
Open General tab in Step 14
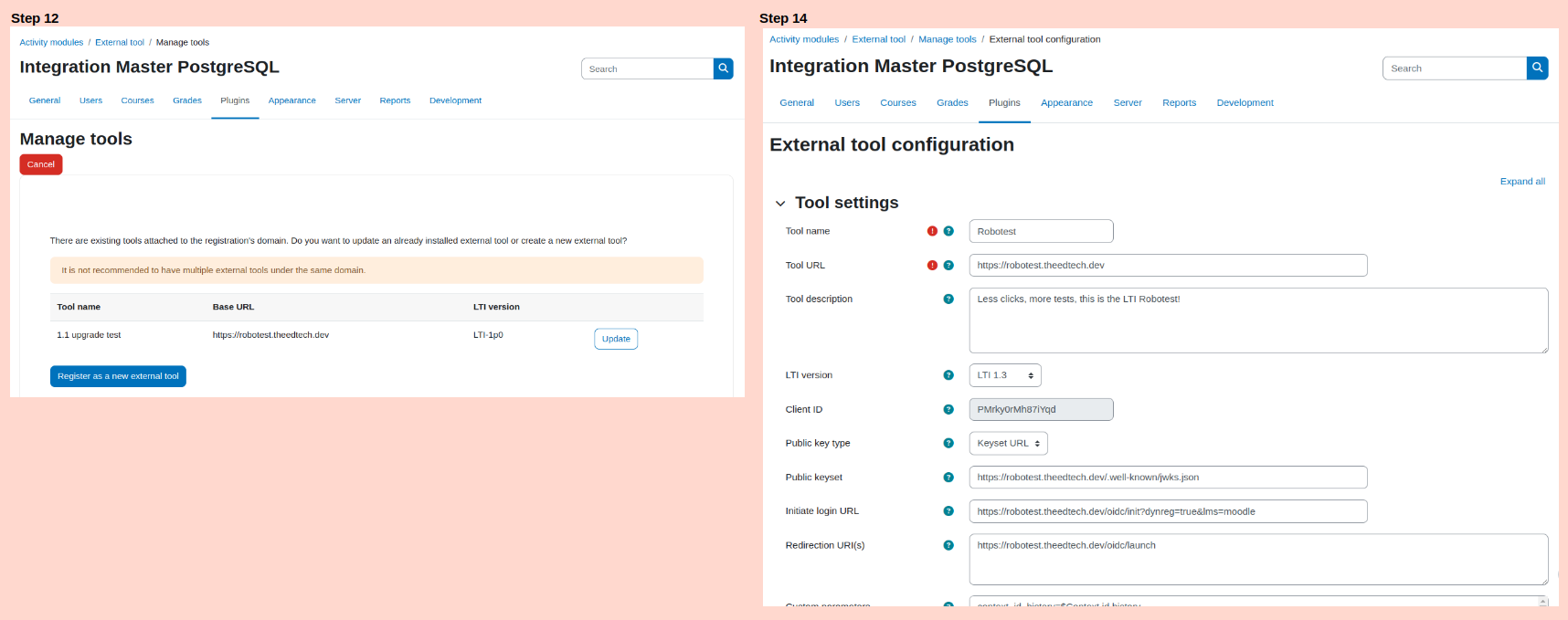point(797,102)
